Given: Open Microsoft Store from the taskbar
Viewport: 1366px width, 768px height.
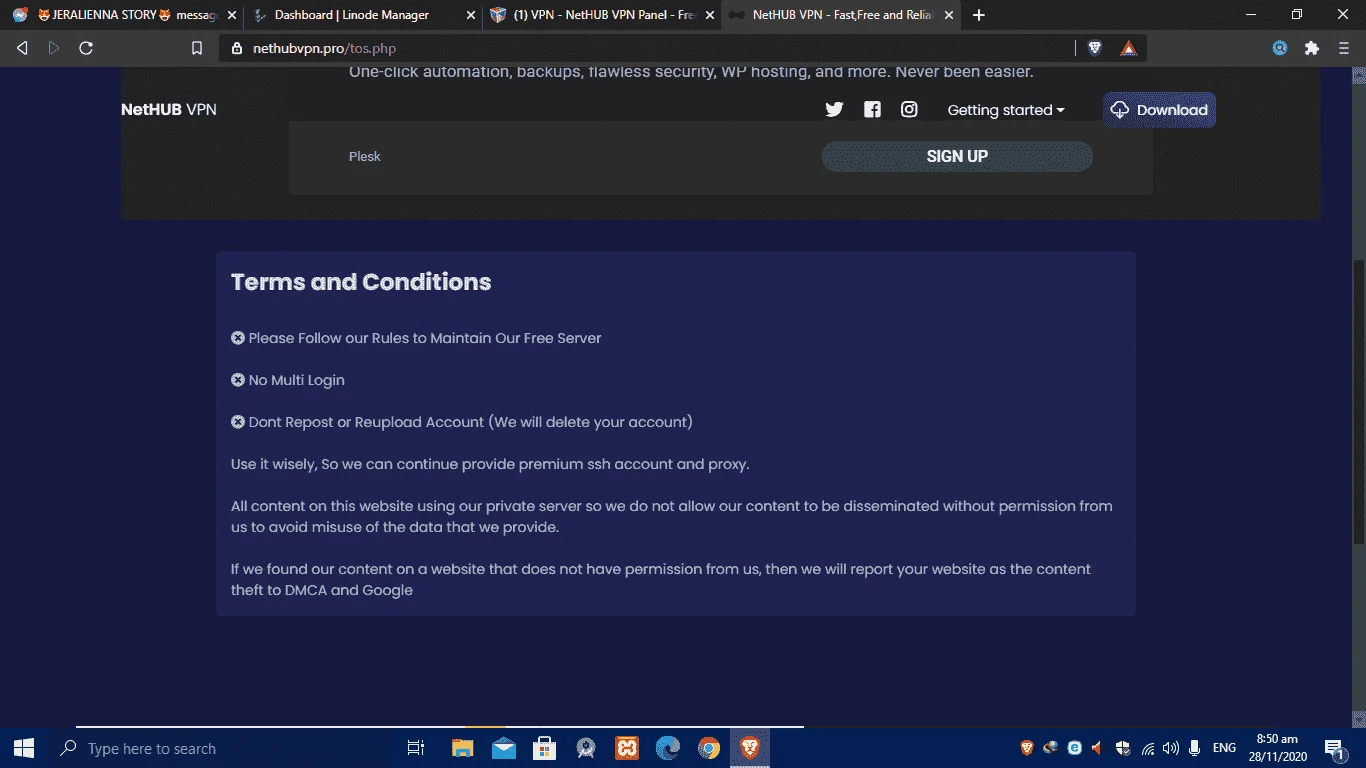Looking at the screenshot, I should tap(545, 748).
